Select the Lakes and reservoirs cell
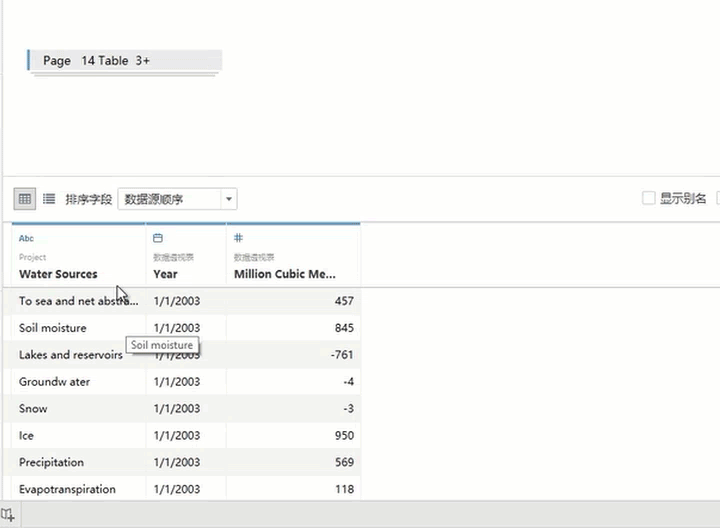This screenshot has width=720, height=528. coord(70,355)
